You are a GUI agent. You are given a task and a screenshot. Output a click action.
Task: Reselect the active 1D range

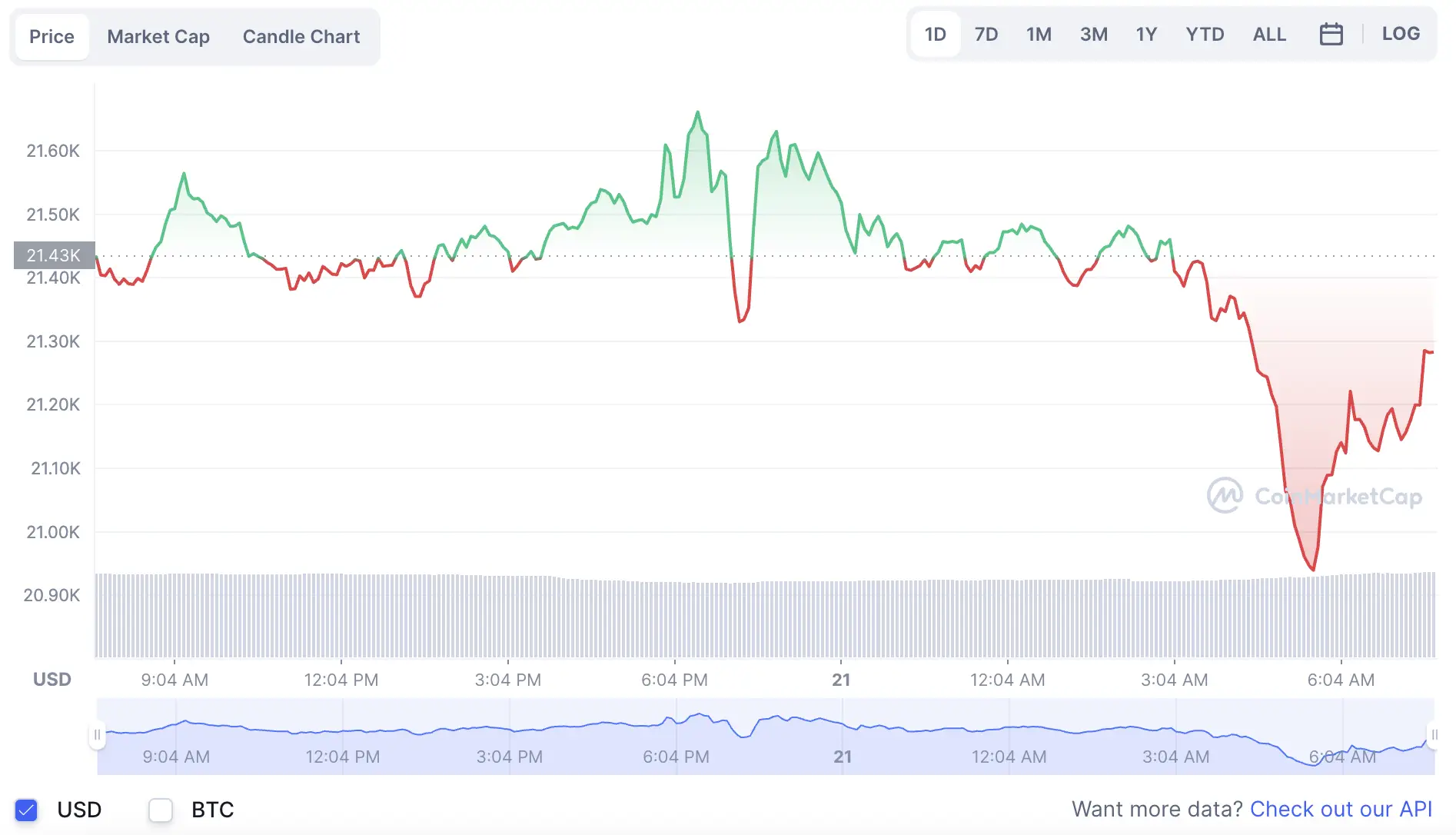(x=935, y=34)
